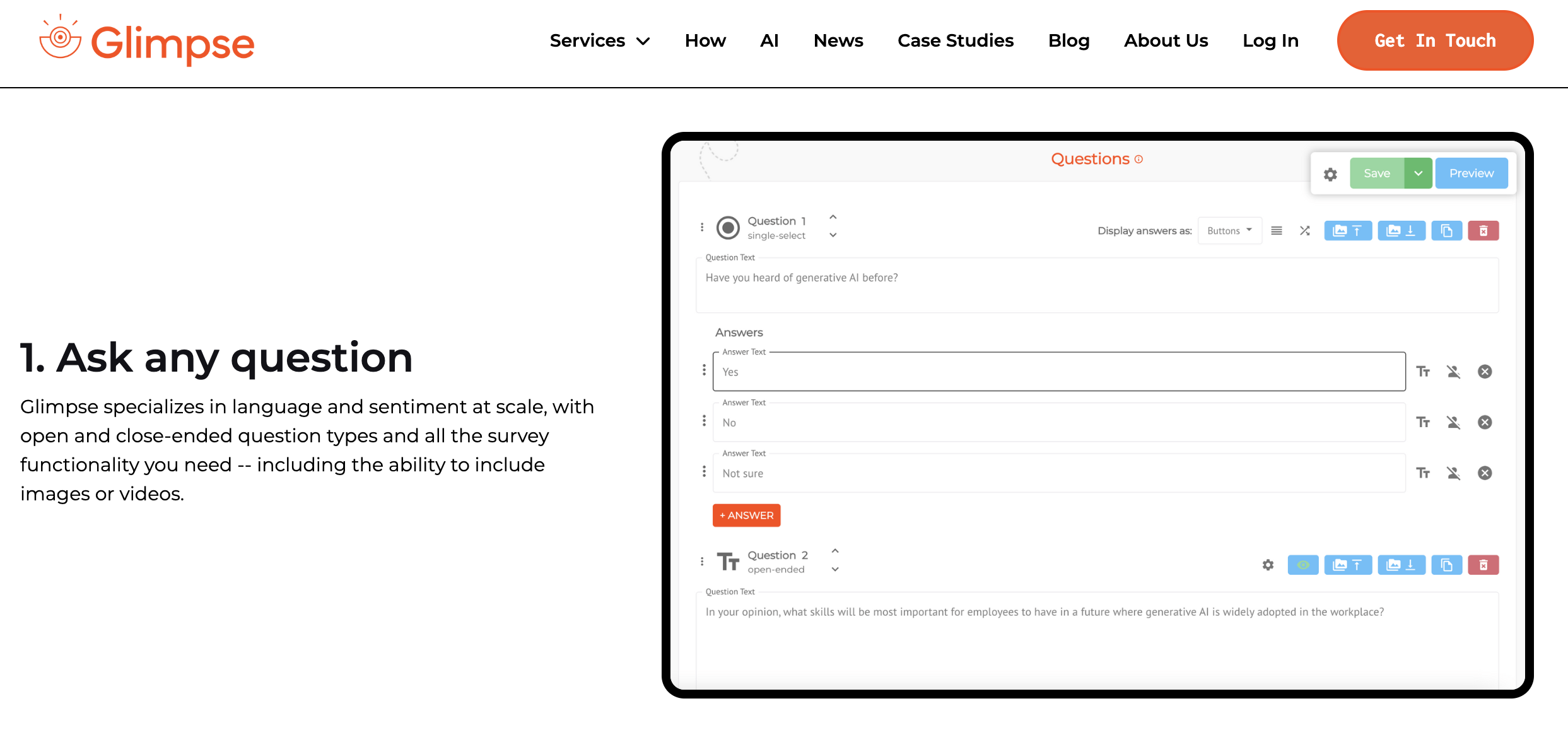Click into the 'Yes' answer text field
Image resolution: width=1568 pixels, height=737 pixels.
click(1058, 372)
